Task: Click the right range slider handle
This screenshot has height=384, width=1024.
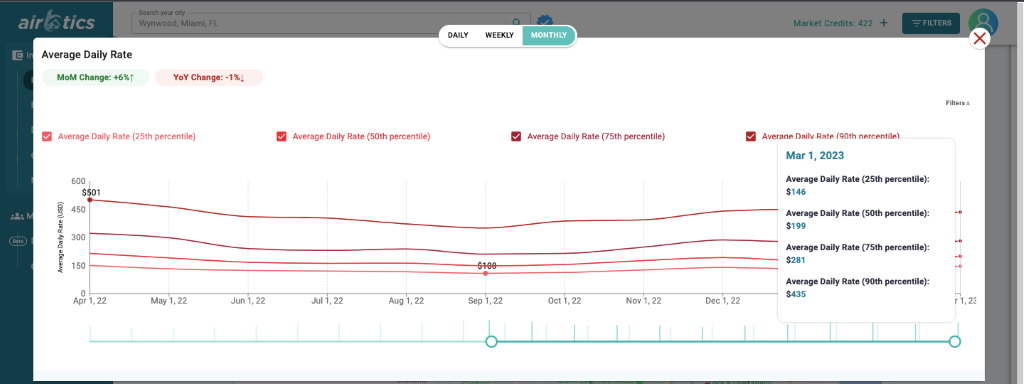Action: pyautogui.click(x=955, y=341)
